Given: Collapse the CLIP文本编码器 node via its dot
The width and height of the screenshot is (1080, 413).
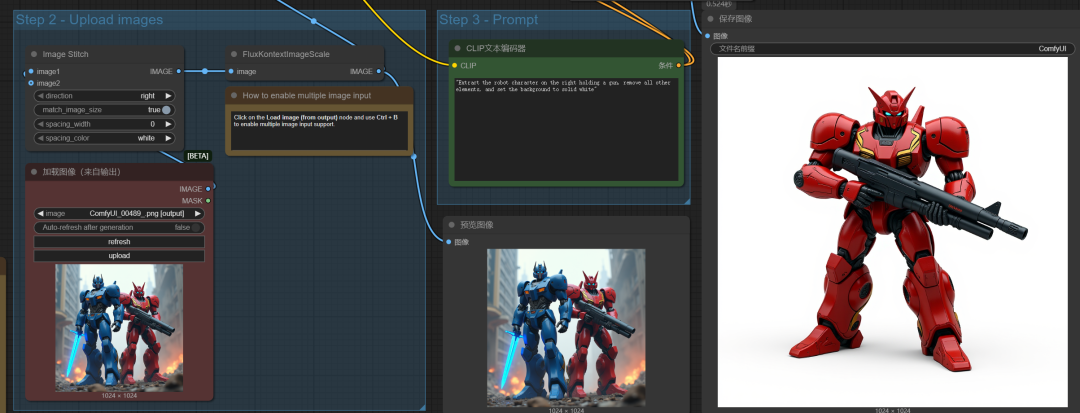Looking at the screenshot, I should point(457,48).
